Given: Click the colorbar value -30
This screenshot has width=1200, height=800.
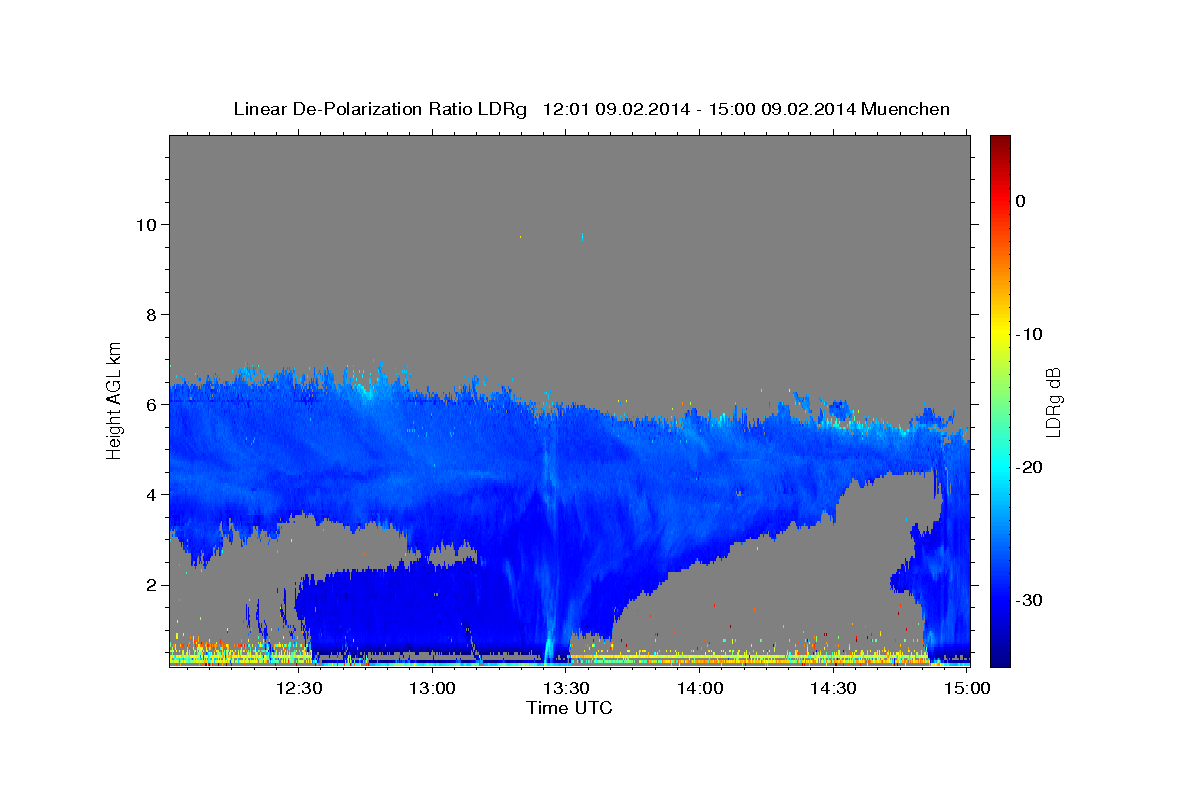Looking at the screenshot, I should click(1029, 600).
